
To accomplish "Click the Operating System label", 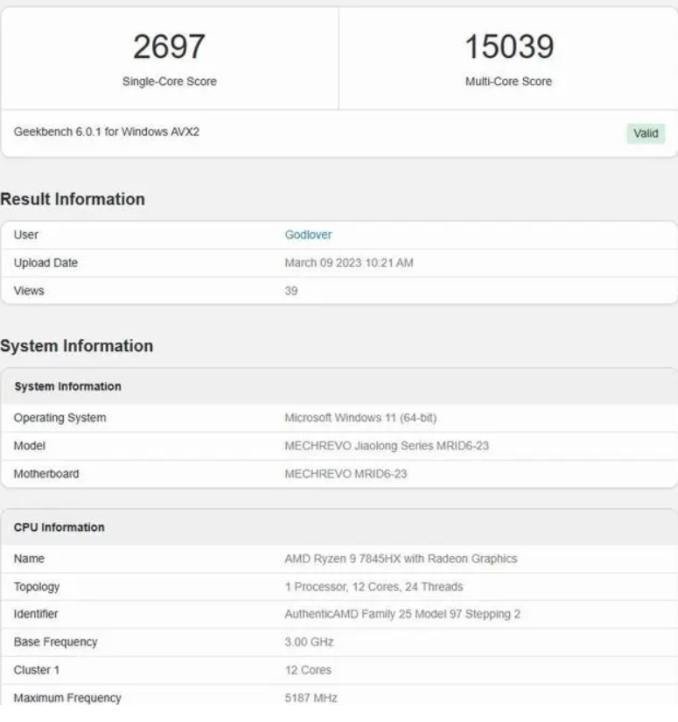I will [60, 418].
